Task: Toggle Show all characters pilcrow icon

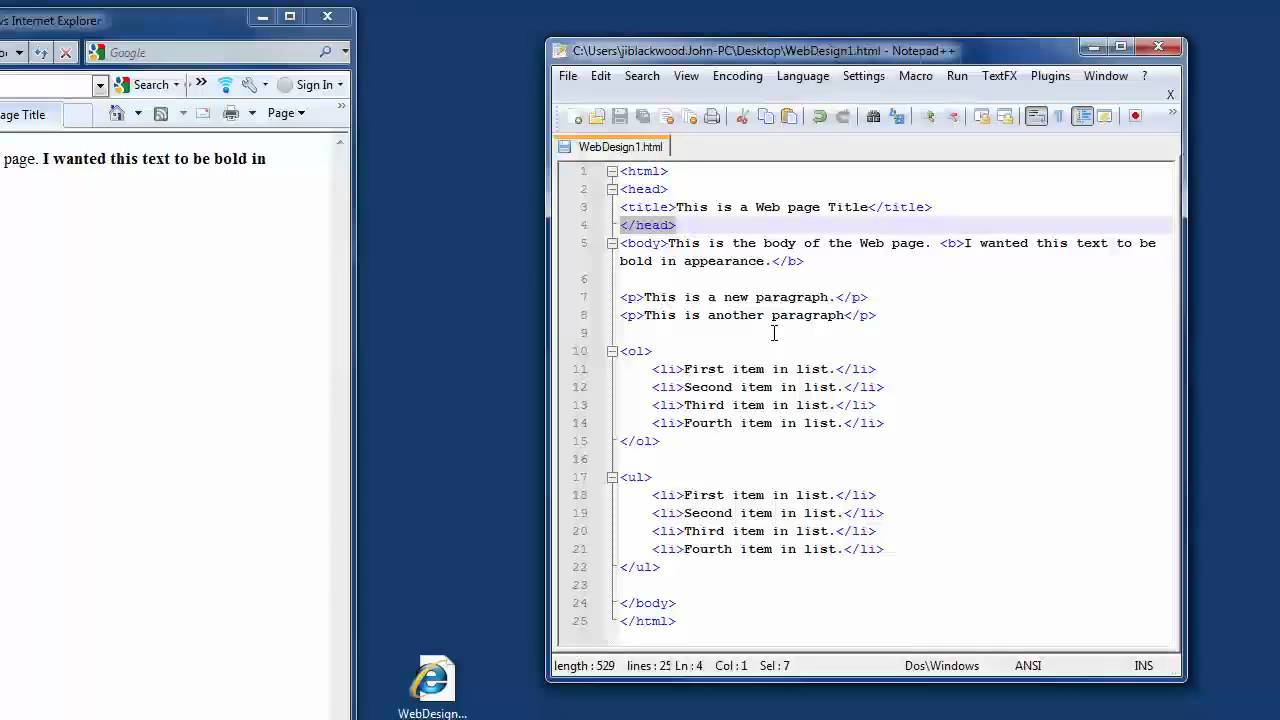Action: pyautogui.click(x=1059, y=116)
